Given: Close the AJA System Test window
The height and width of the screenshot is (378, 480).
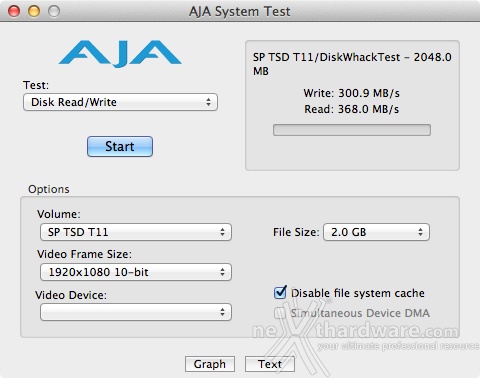Looking at the screenshot, I should (x=14, y=11).
